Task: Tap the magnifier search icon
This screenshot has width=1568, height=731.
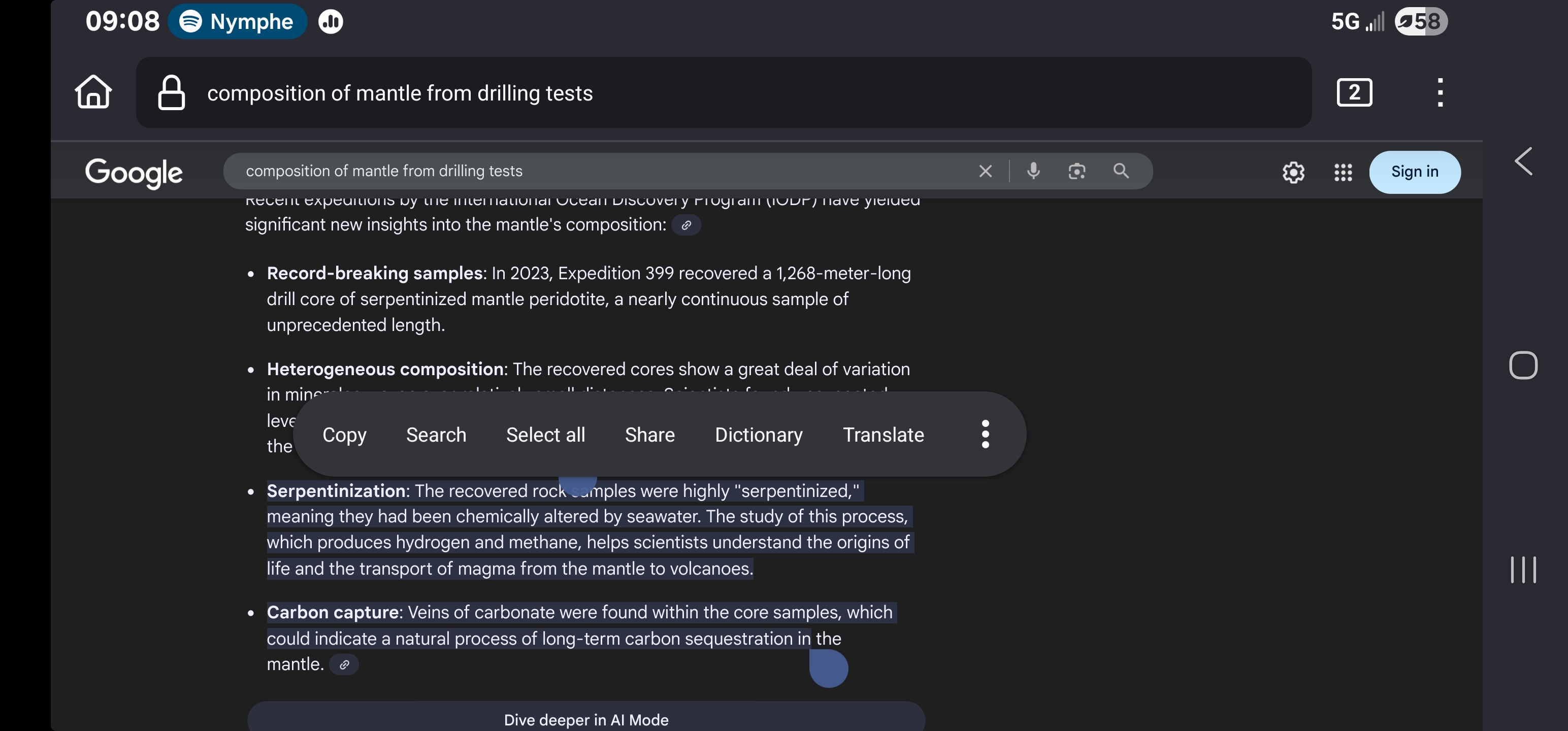Action: coord(1121,171)
